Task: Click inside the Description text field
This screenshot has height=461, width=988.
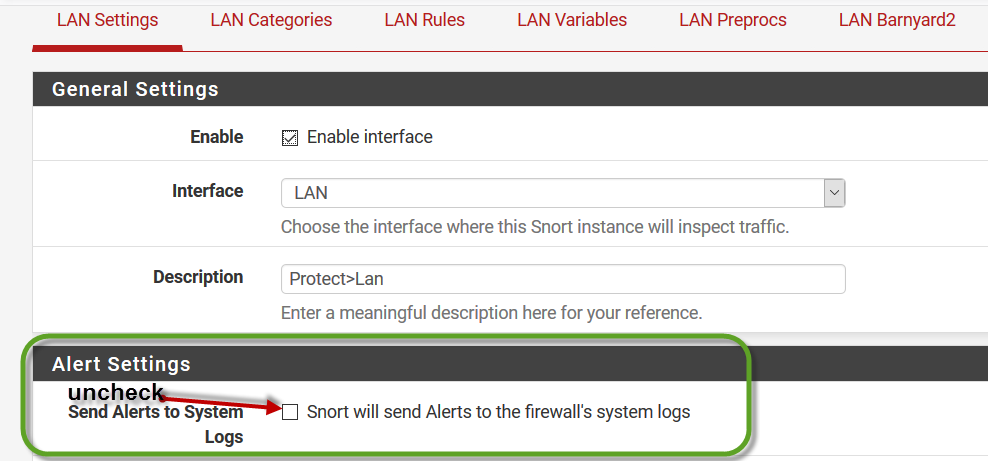Action: pyautogui.click(x=563, y=279)
